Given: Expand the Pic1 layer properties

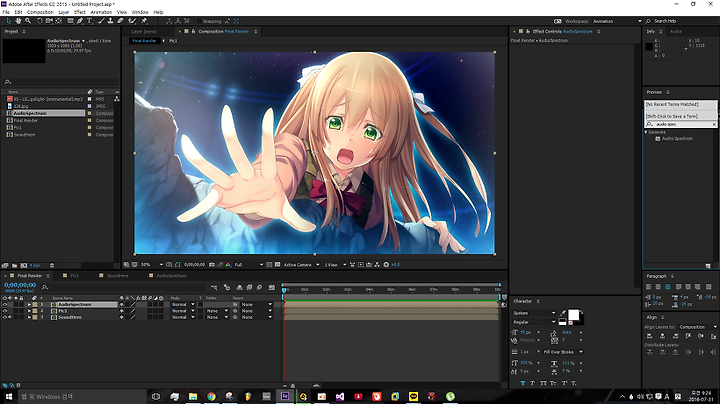Looking at the screenshot, I should click(x=29, y=311).
